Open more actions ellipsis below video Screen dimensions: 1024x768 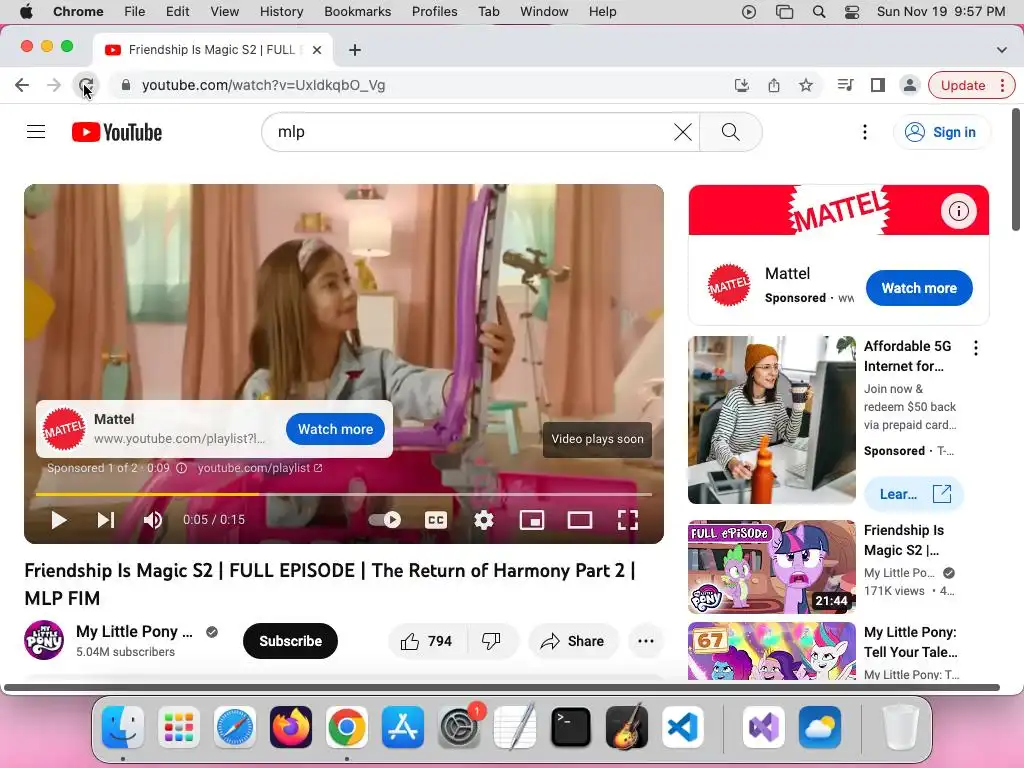click(646, 641)
